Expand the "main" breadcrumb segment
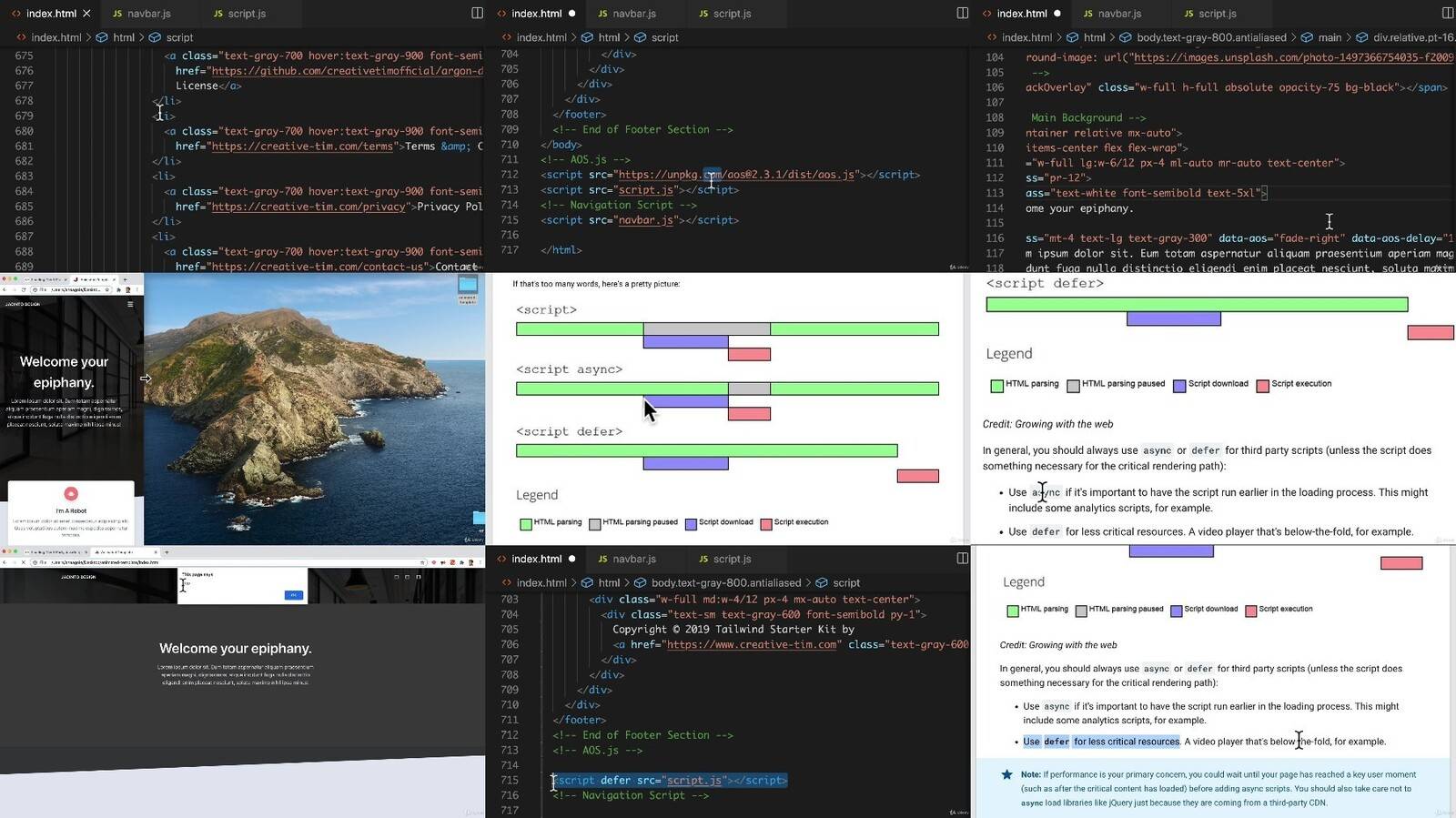This screenshot has width=1456, height=818. click(x=1330, y=37)
